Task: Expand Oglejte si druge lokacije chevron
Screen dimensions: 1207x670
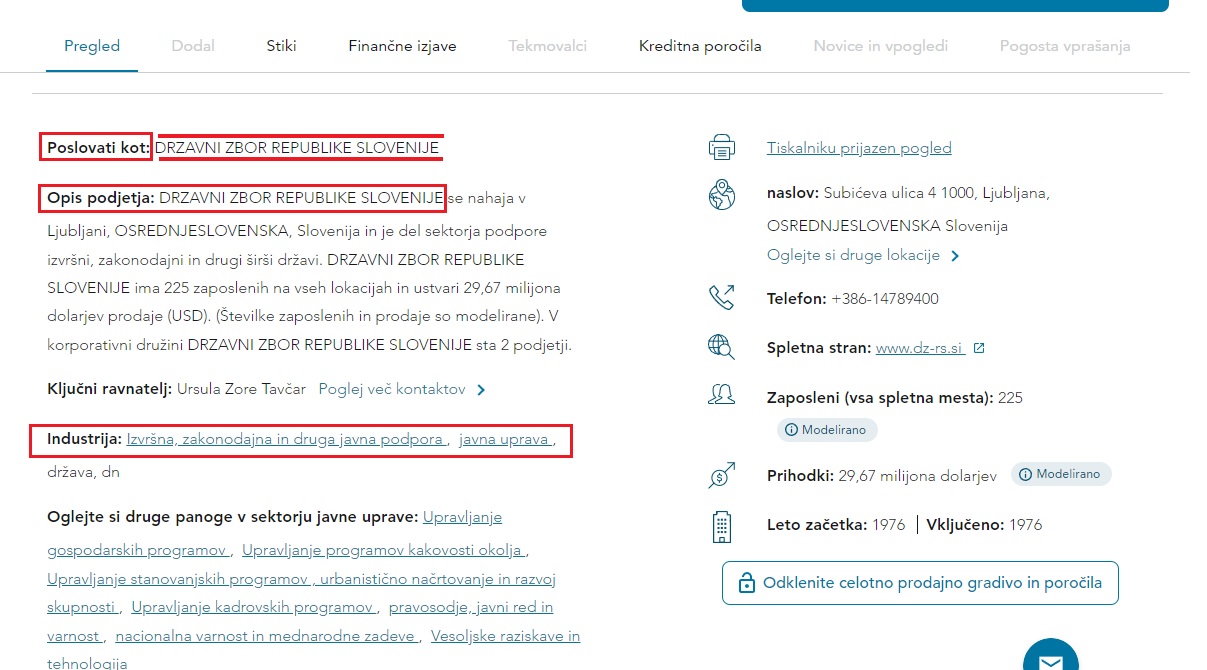Action: point(955,256)
